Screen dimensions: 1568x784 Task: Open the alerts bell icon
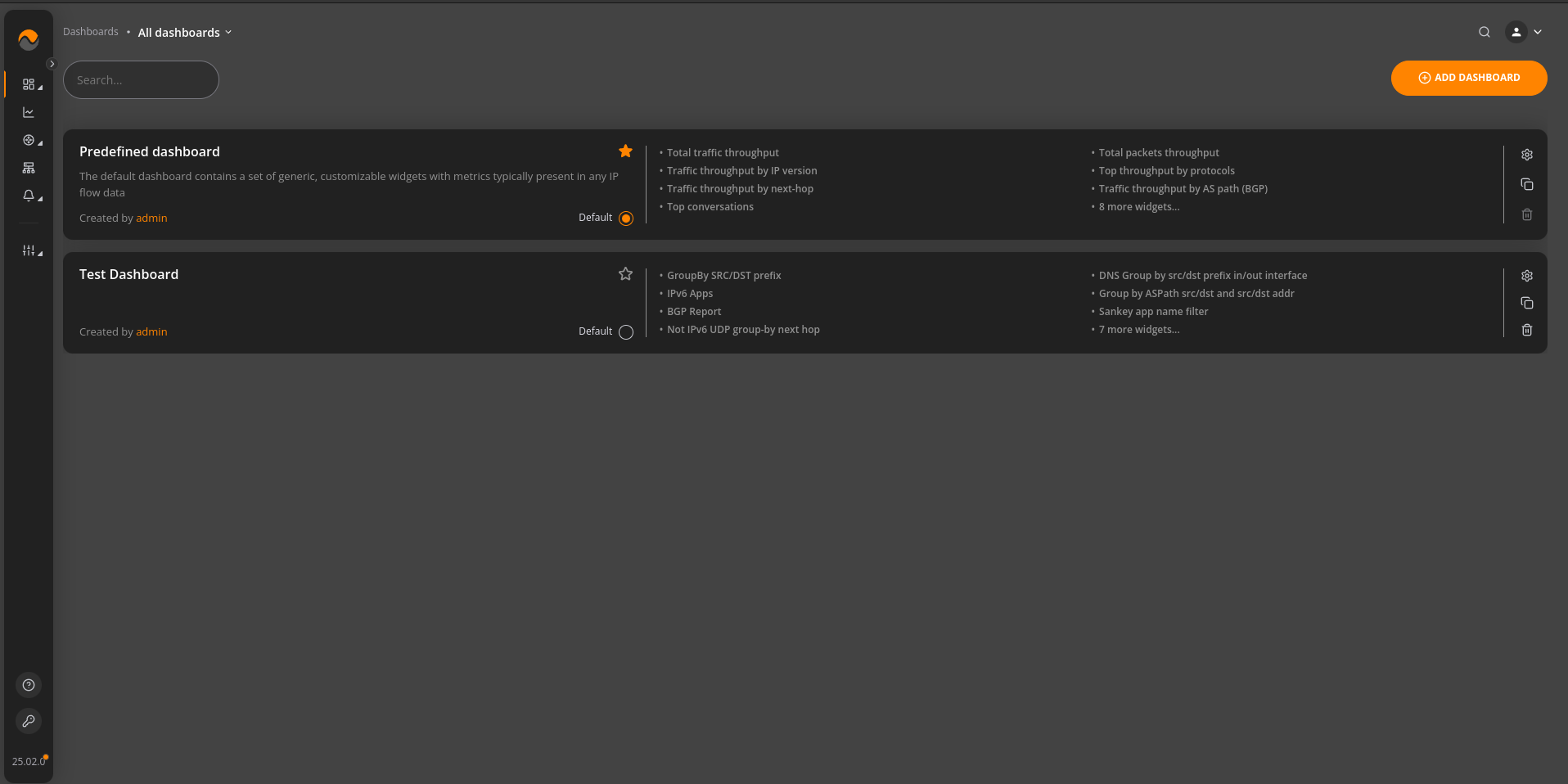(29, 196)
